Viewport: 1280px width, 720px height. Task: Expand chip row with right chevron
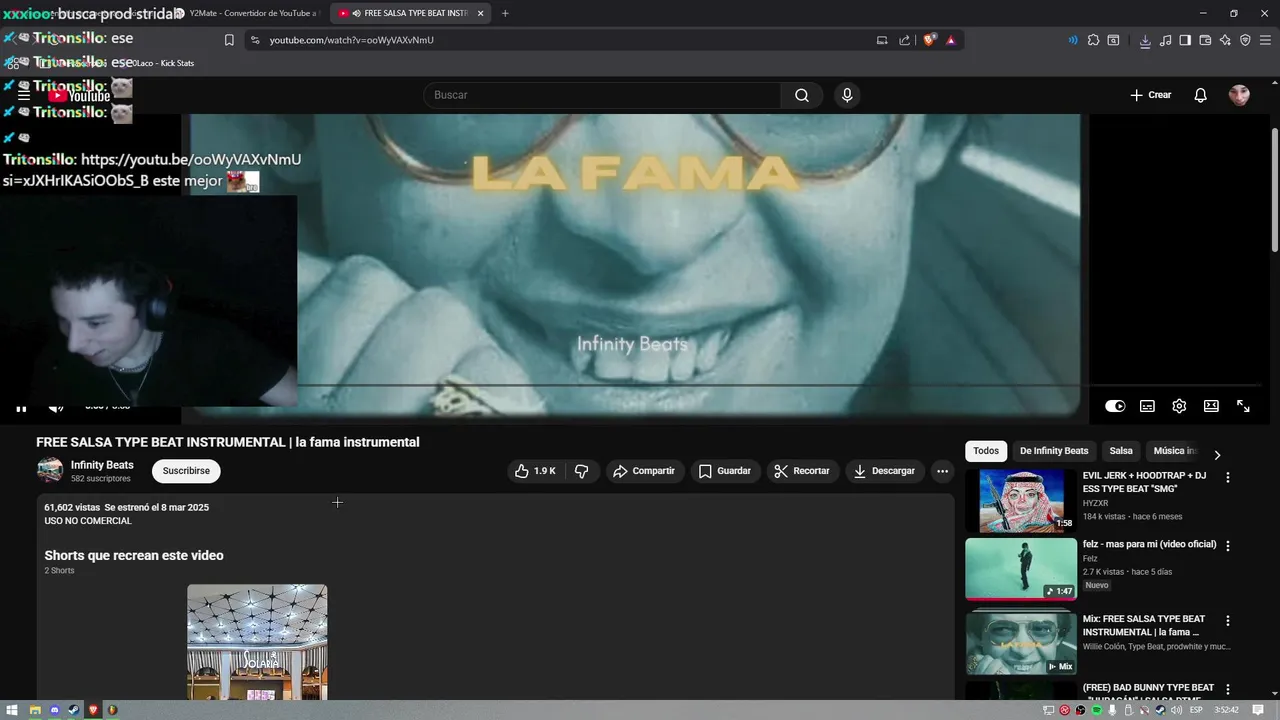coord(1217,455)
